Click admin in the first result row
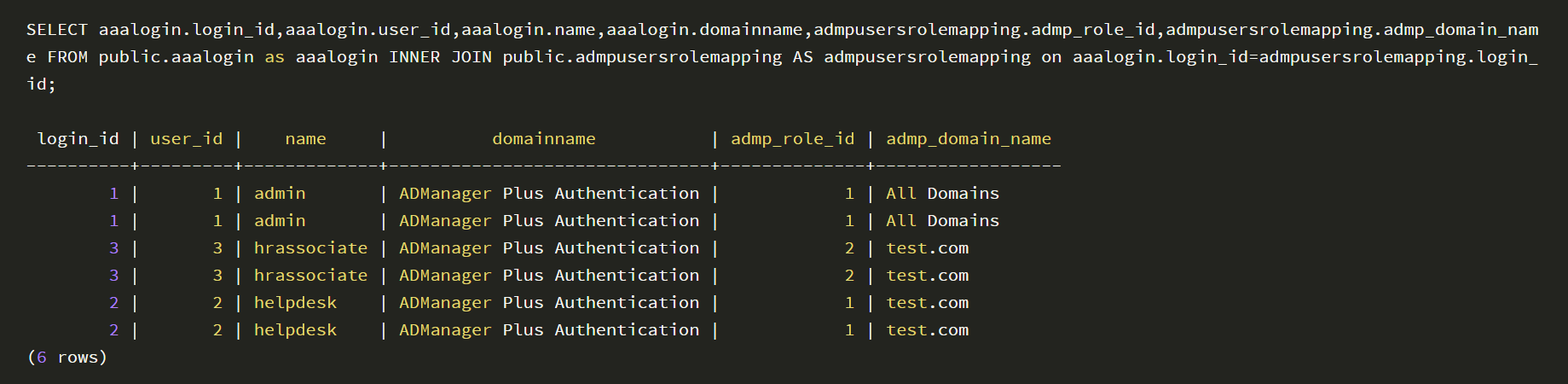This screenshot has width=1568, height=384. [280, 194]
